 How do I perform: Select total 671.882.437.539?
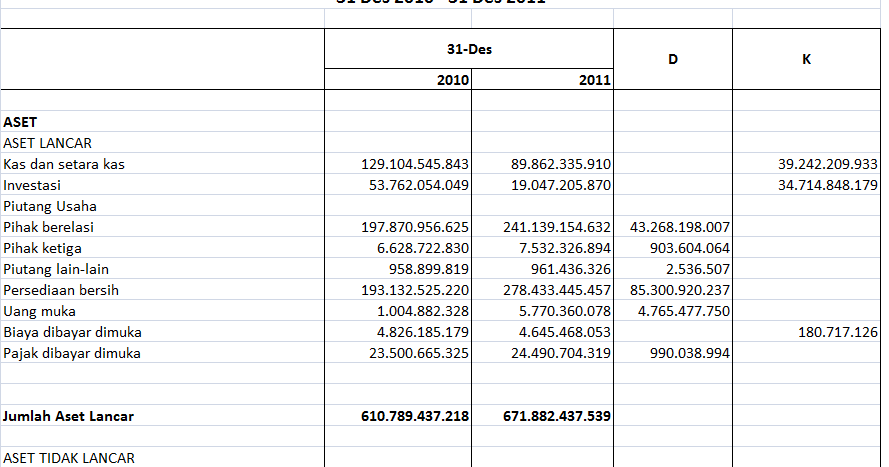pos(557,416)
